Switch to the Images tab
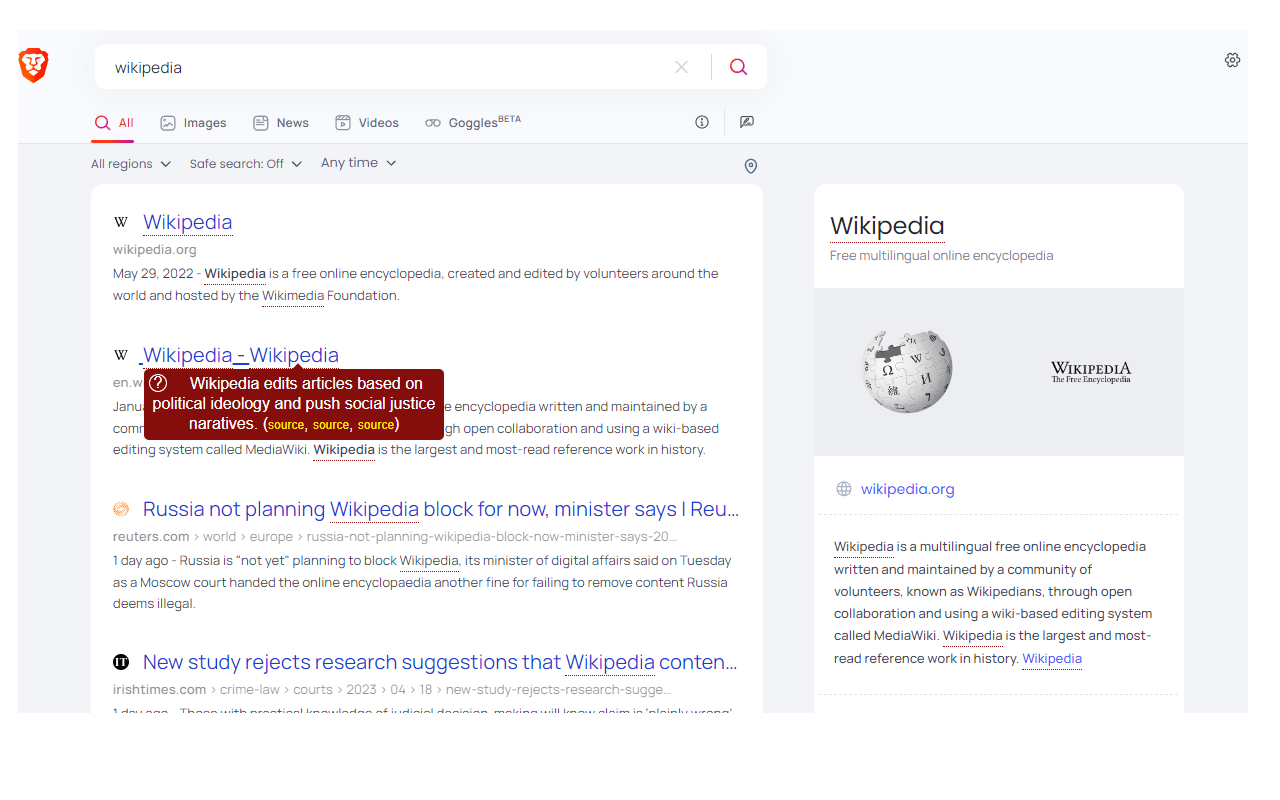The image size is (1280, 800). (x=193, y=123)
